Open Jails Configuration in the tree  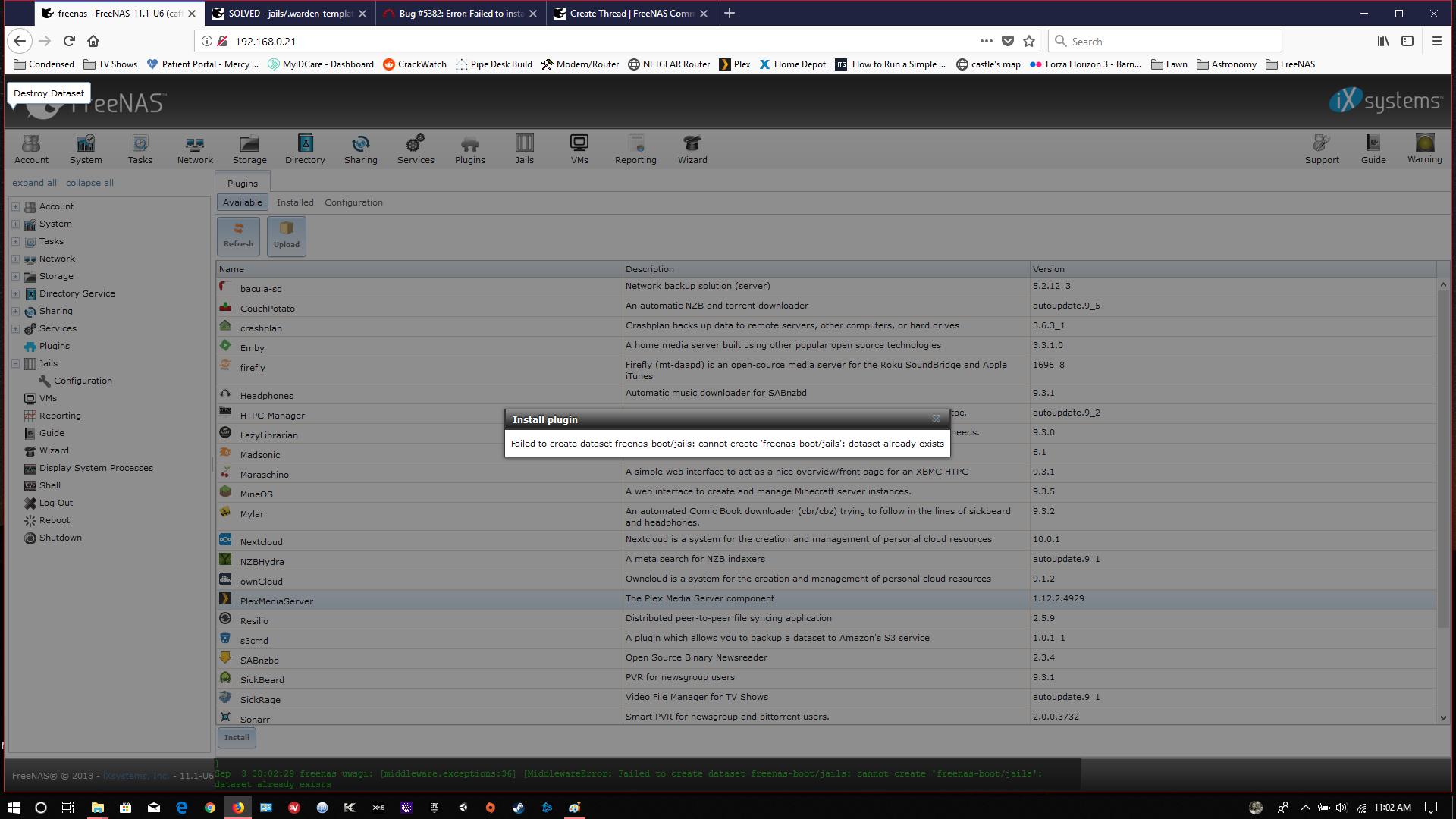point(83,381)
